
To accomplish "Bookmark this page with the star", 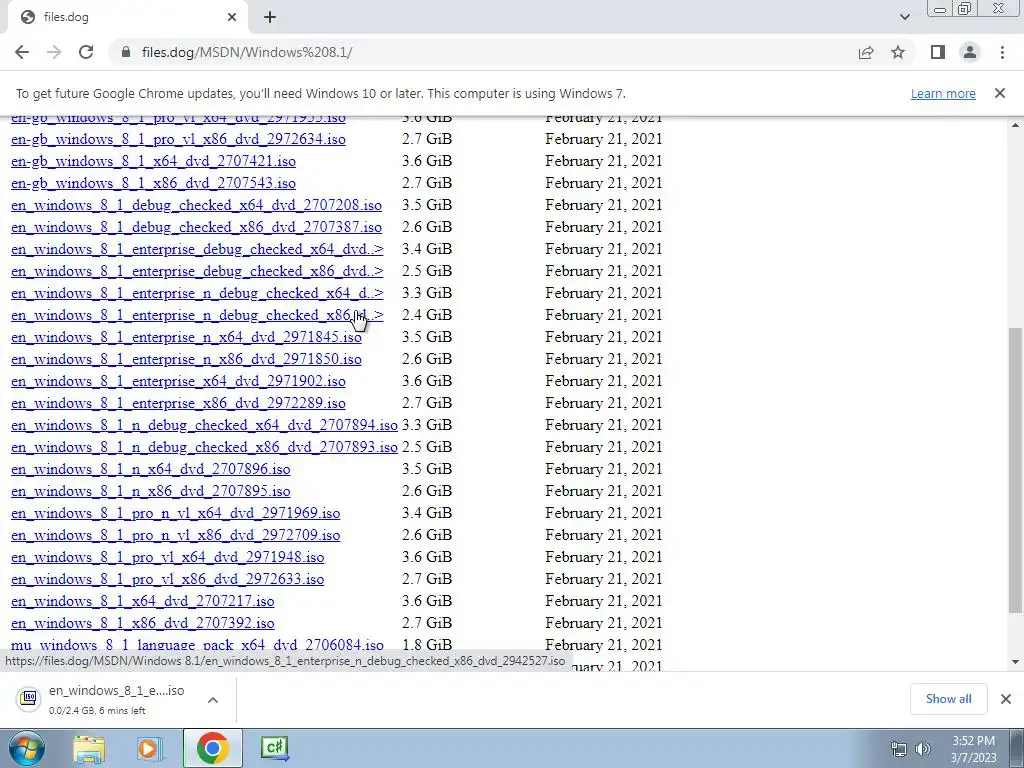I will click(898, 52).
